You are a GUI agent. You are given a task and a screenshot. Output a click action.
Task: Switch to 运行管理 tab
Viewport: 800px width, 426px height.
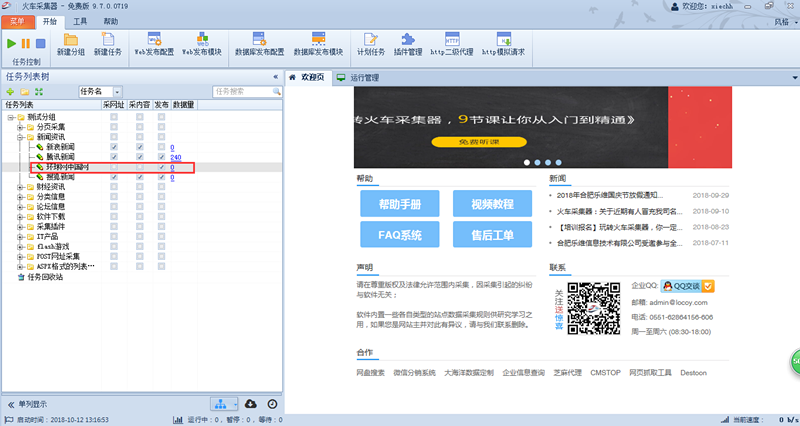(359, 78)
